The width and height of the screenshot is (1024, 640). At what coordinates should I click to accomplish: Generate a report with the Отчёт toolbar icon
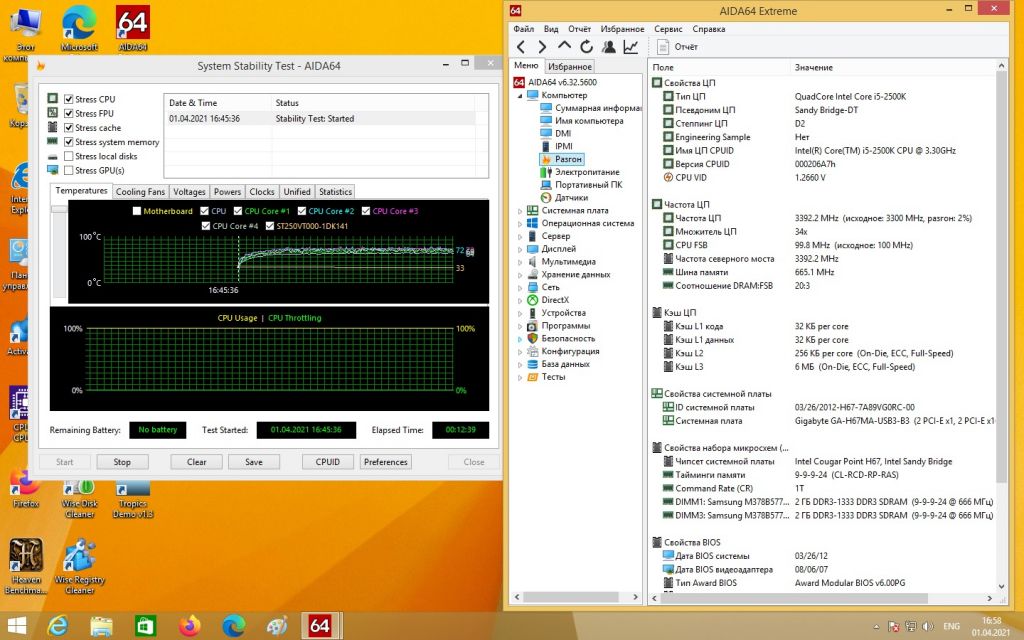(677, 47)
